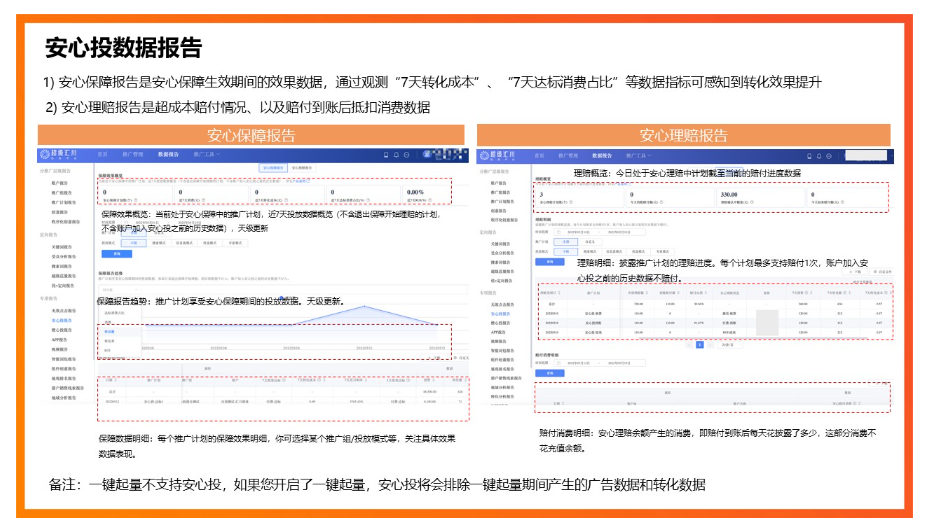Open APP报告 in the left screenshot sidebar

coord(59,340)
